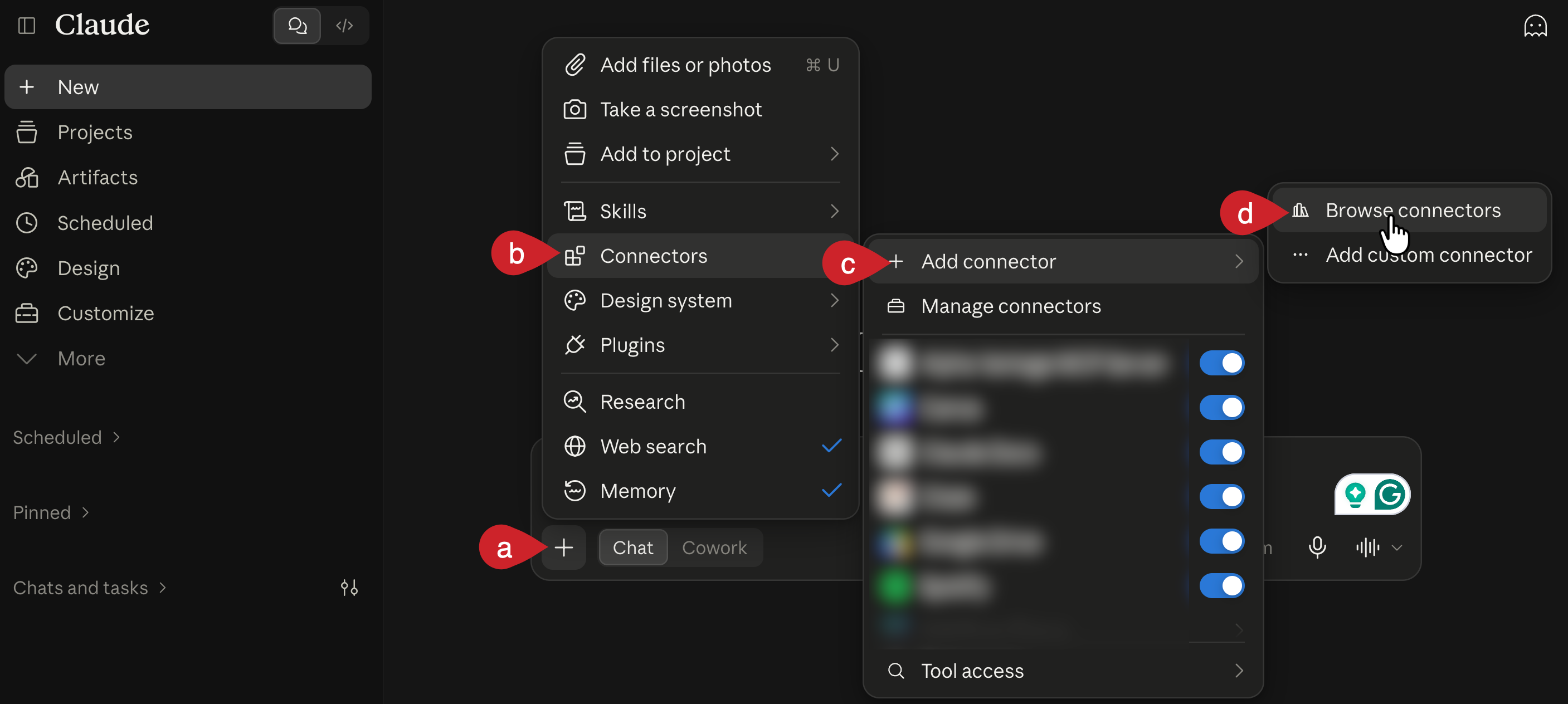Expand Skills submenu
1568x704 pixels.
coord(700,211)
